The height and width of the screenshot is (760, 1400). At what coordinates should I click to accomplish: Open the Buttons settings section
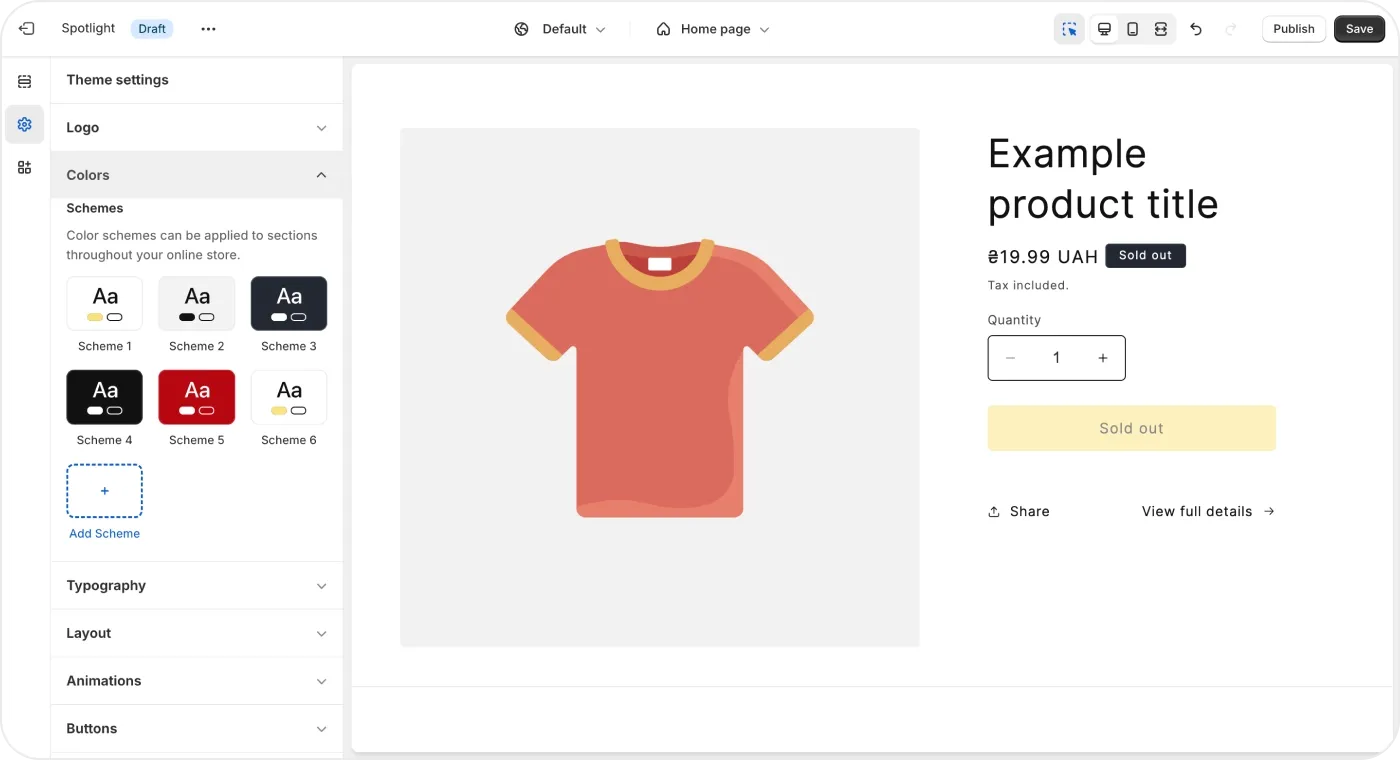pyautogui.click(x=196, y=729)
